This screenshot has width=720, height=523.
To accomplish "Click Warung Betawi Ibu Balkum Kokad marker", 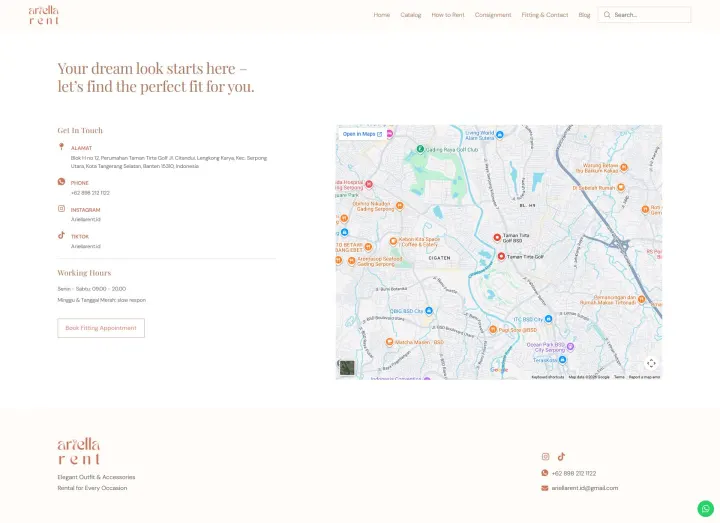I will 624,168.
